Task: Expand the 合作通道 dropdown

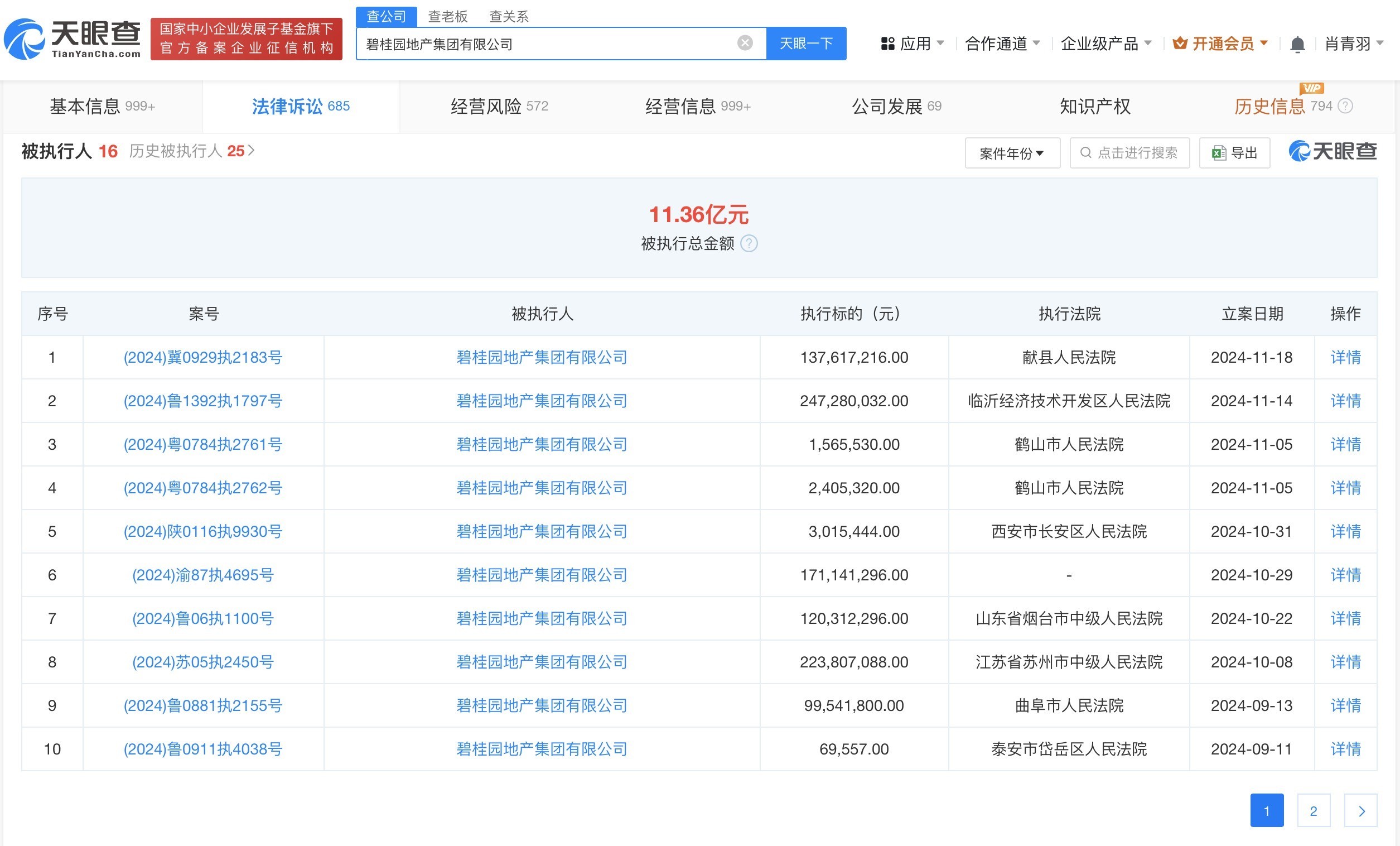Action: tap(1002, 43)
